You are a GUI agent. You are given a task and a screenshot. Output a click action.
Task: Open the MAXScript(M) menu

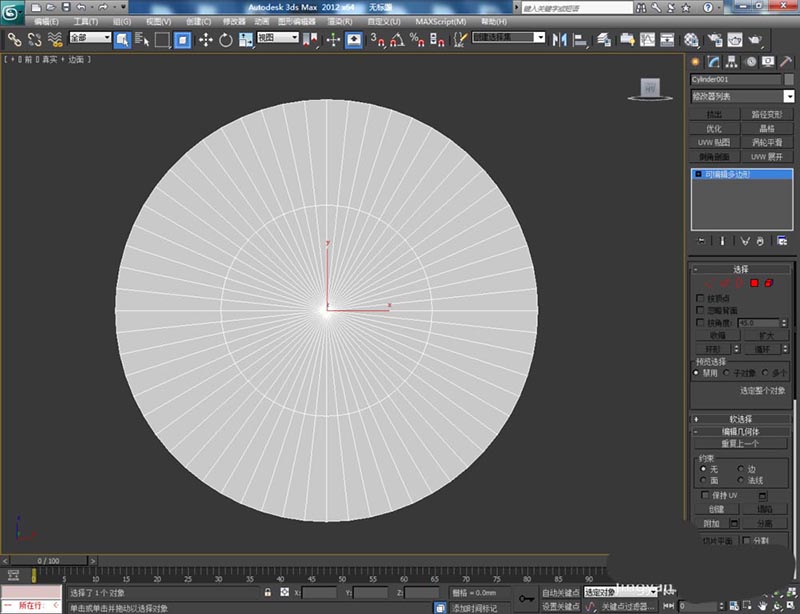point(440,21)
